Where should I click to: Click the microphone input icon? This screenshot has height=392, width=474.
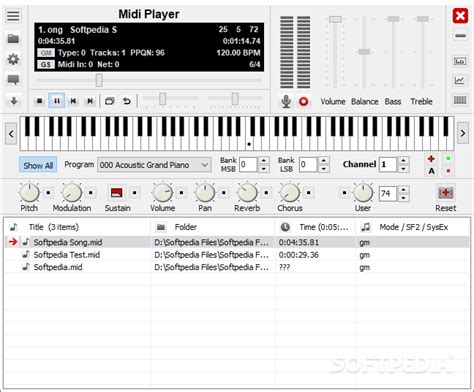point(286,101)
